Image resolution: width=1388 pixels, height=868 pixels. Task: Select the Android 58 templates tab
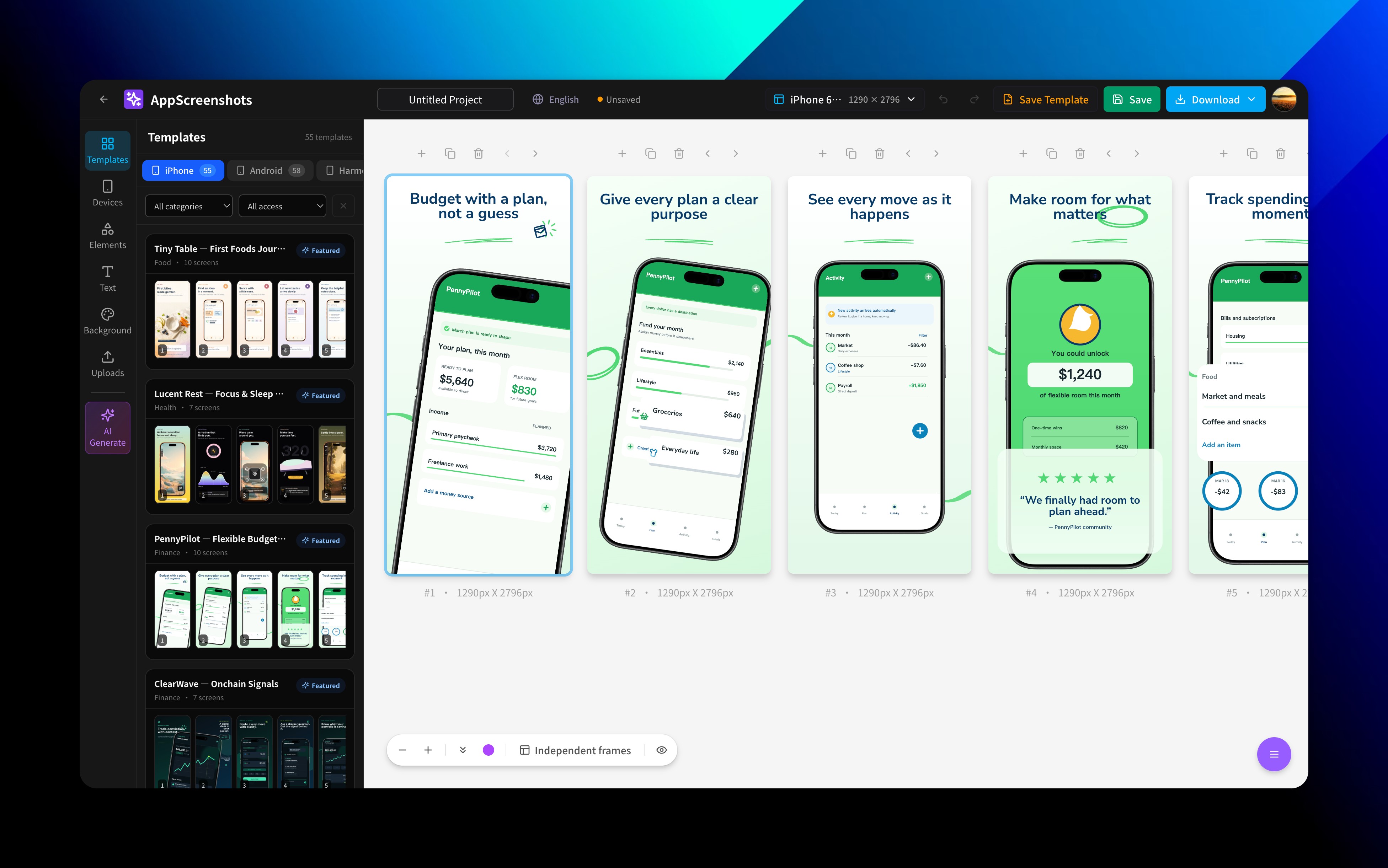click(x=270, y=171)
